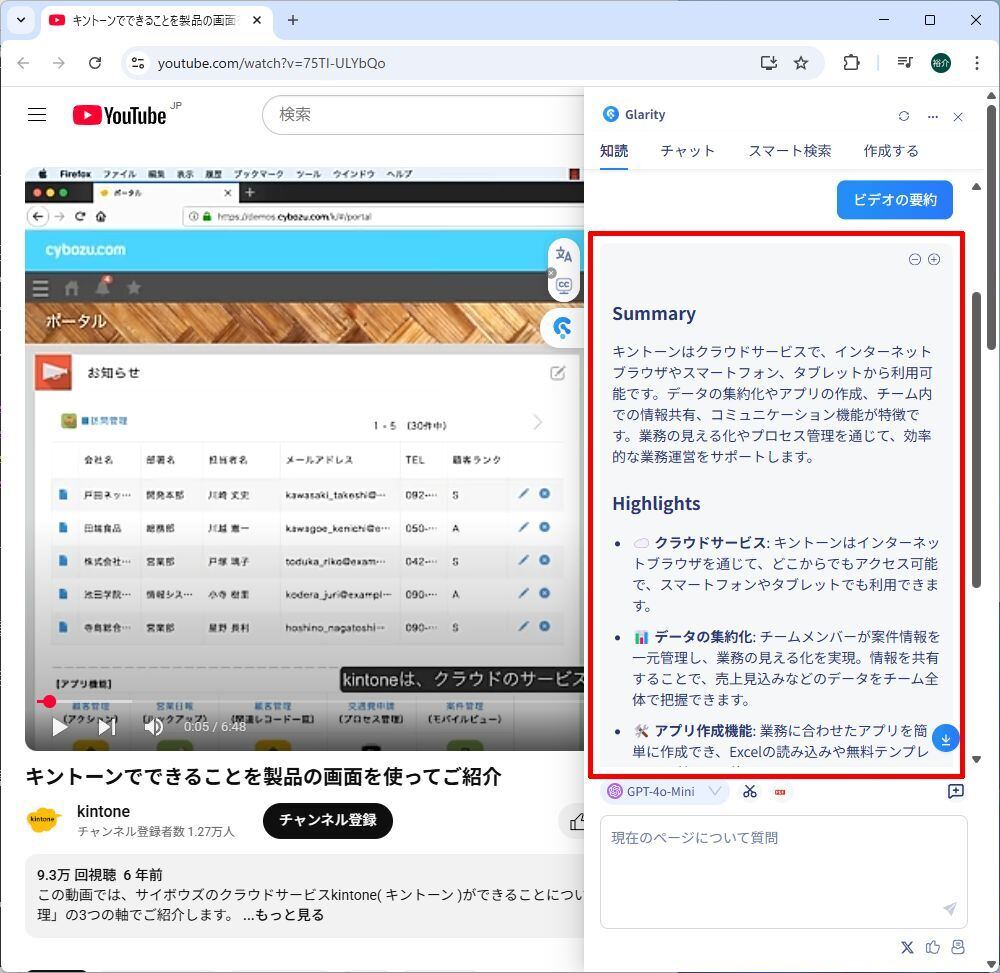Click the ビデオの要約 button
Image resolution: width=1000 pixels, height=973 pixels.
895,200
